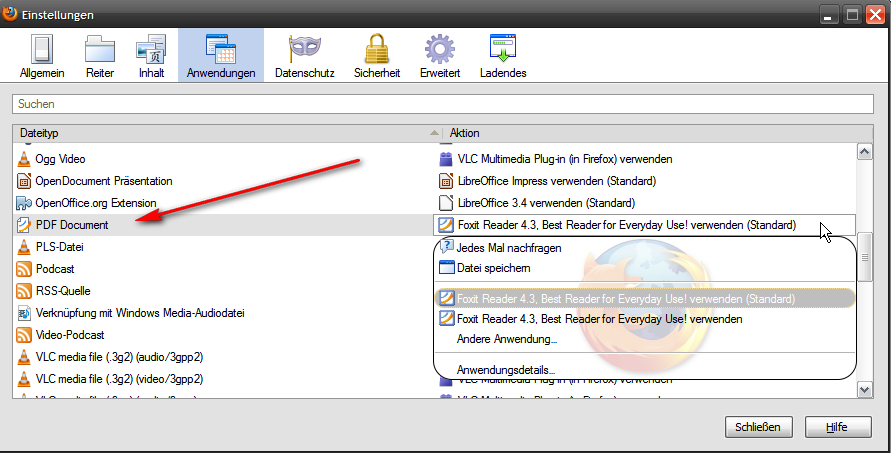Select VLC media file (video/3gpp2) row

pyautogui.click(x=223, y=379)
